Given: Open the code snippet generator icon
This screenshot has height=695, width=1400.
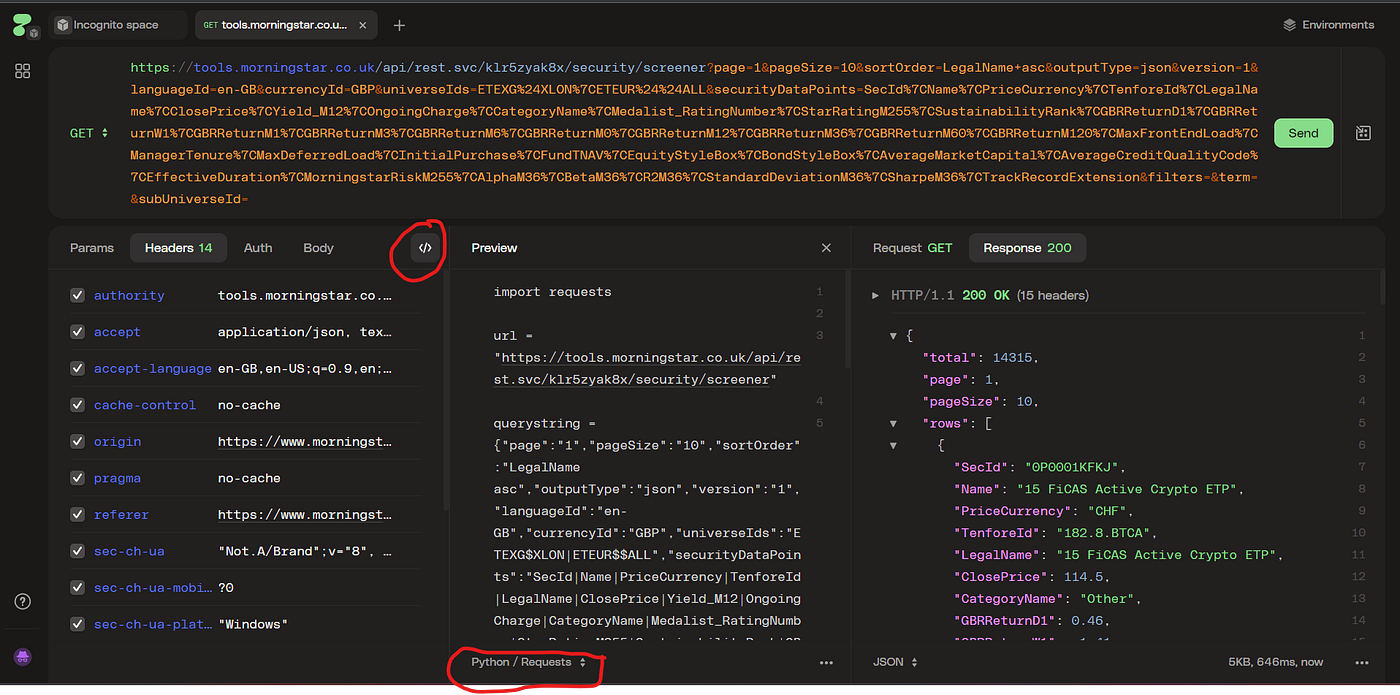Looking at the screenshot, I should point(425,248).
